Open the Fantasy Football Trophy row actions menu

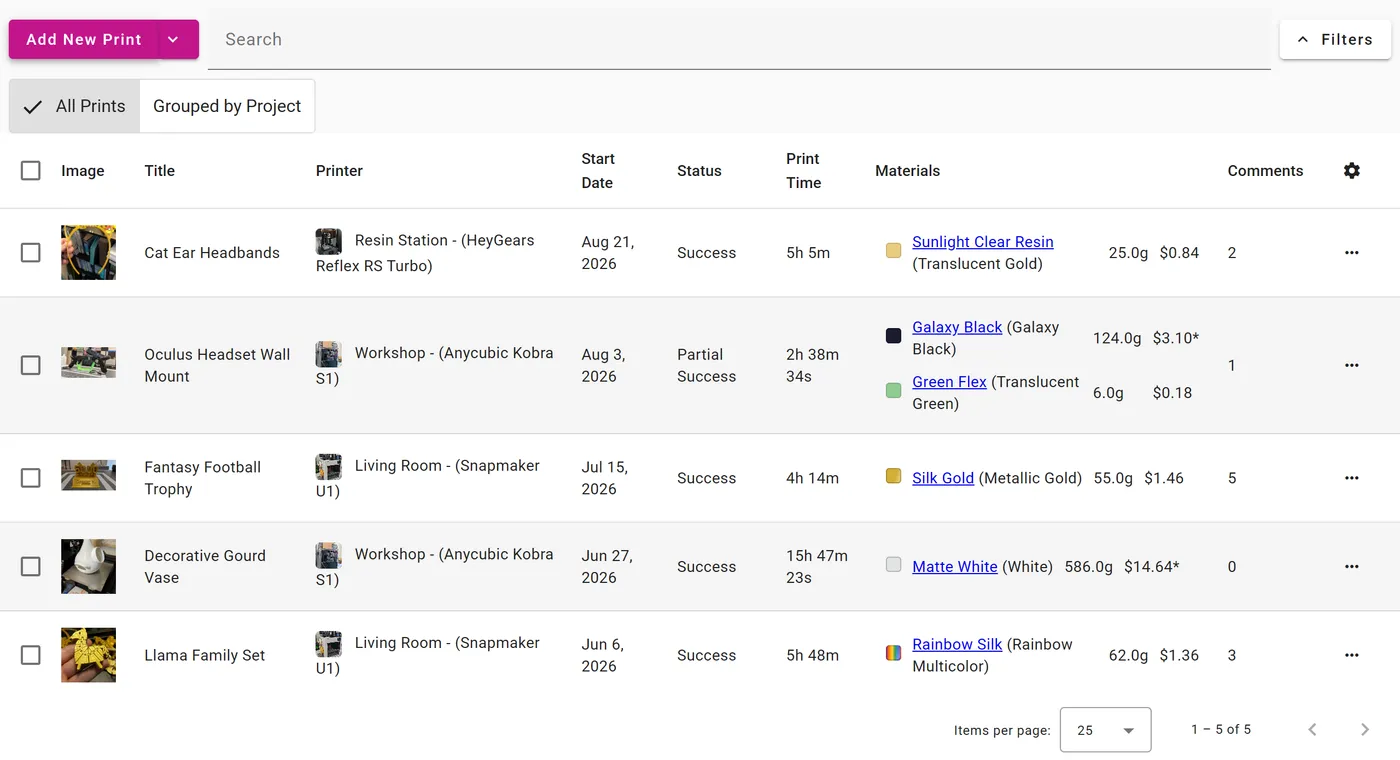tap(1352, 478)
